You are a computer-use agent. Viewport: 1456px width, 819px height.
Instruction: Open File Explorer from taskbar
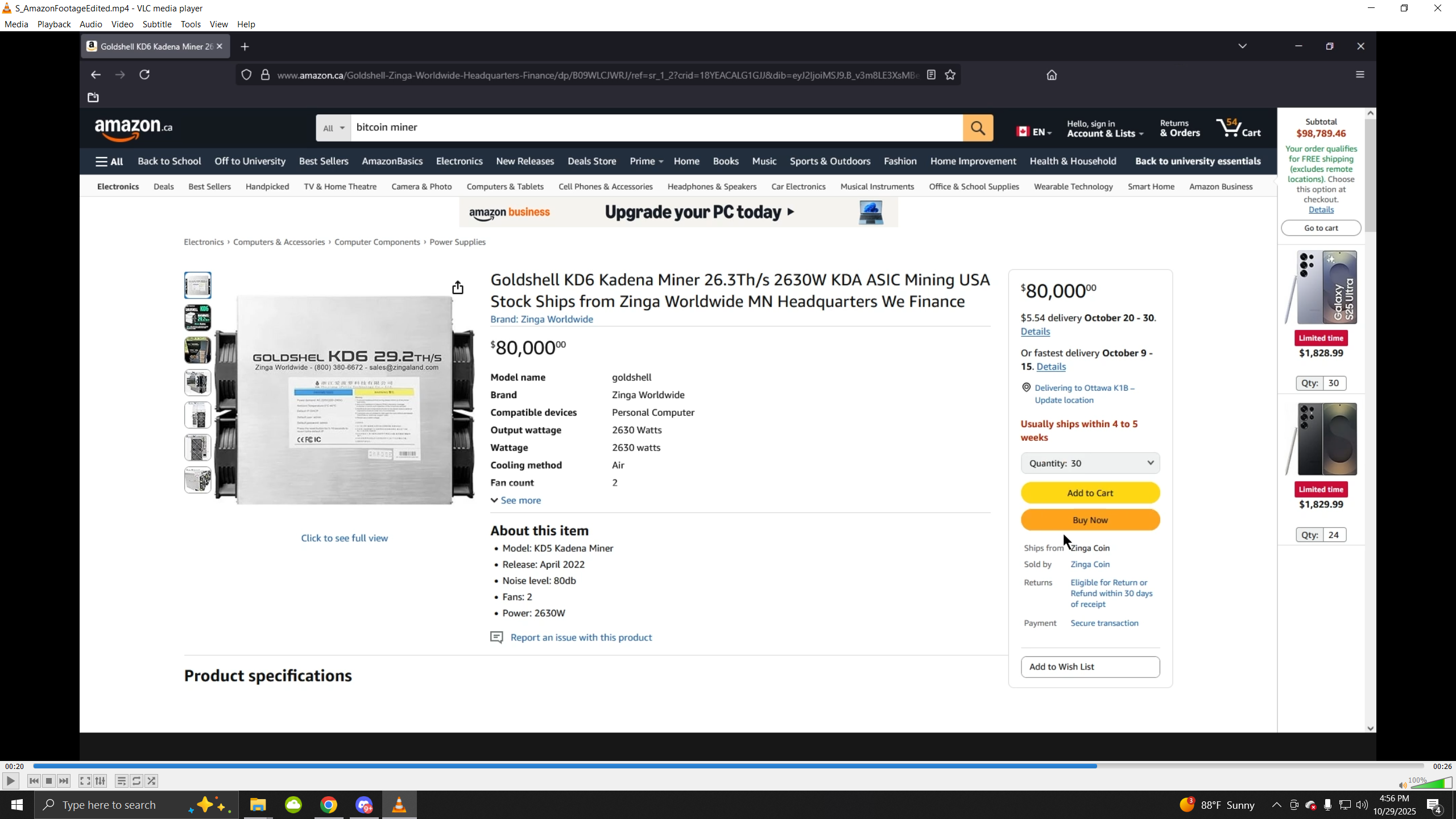click(258, 805)
